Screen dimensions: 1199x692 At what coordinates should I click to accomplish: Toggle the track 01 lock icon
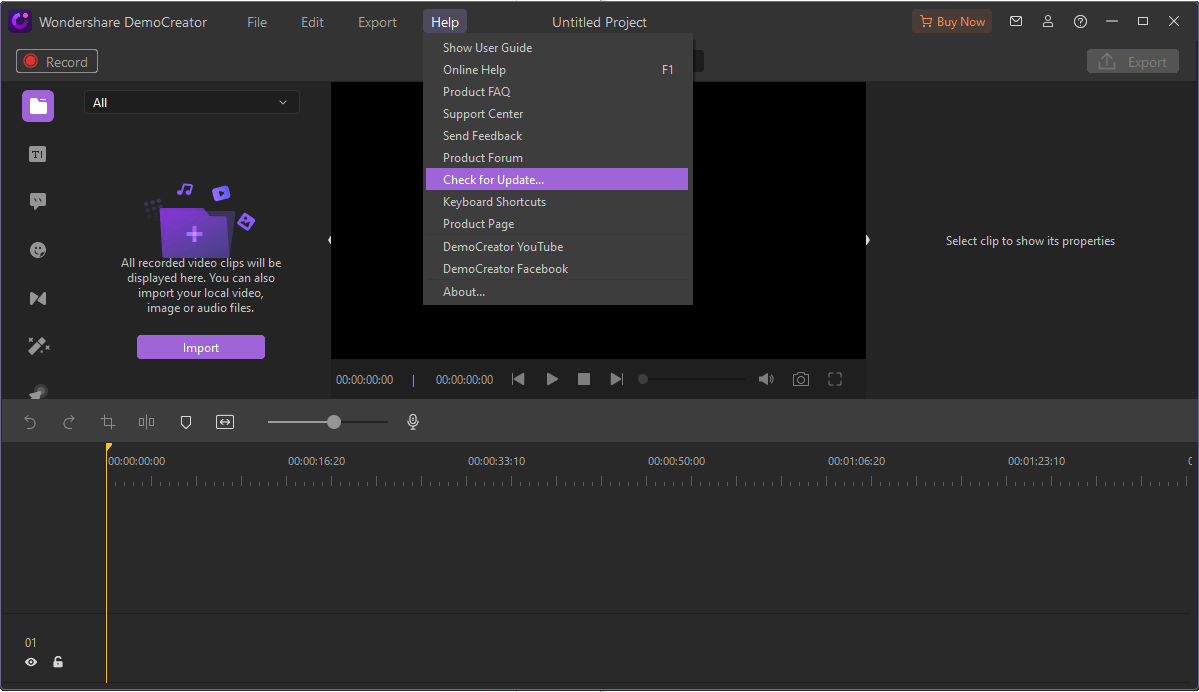pos(58,662)
